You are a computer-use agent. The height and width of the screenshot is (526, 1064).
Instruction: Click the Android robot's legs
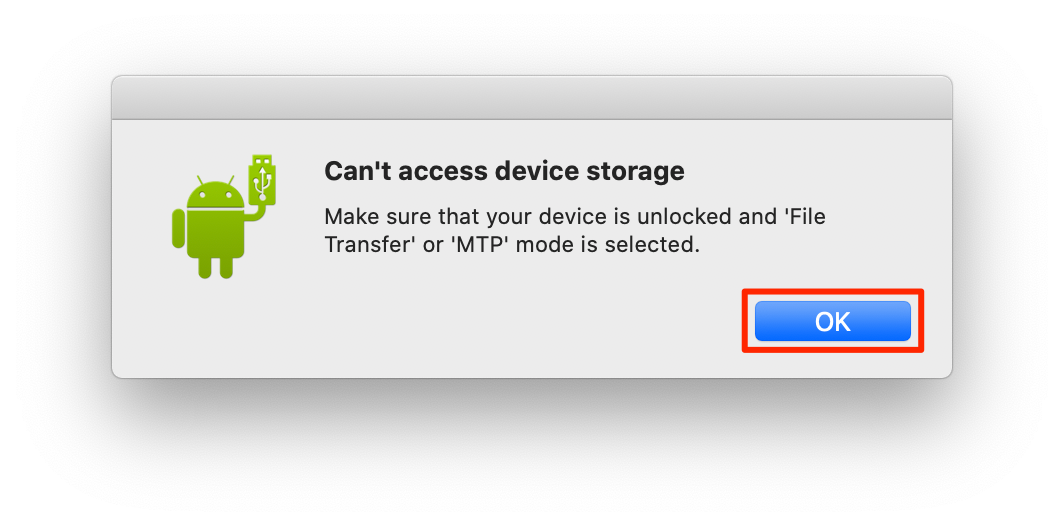(215, 267)
